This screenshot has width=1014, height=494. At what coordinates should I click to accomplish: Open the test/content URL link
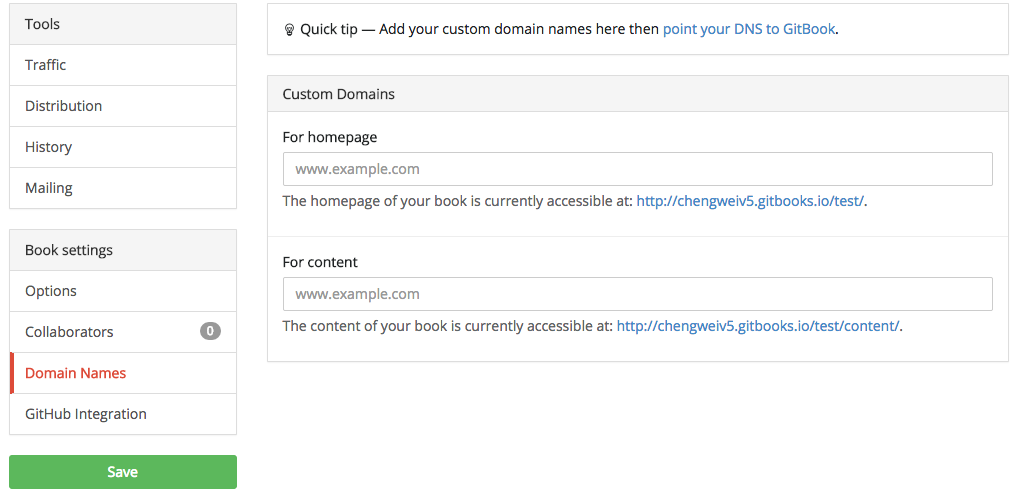pos(757,326)
